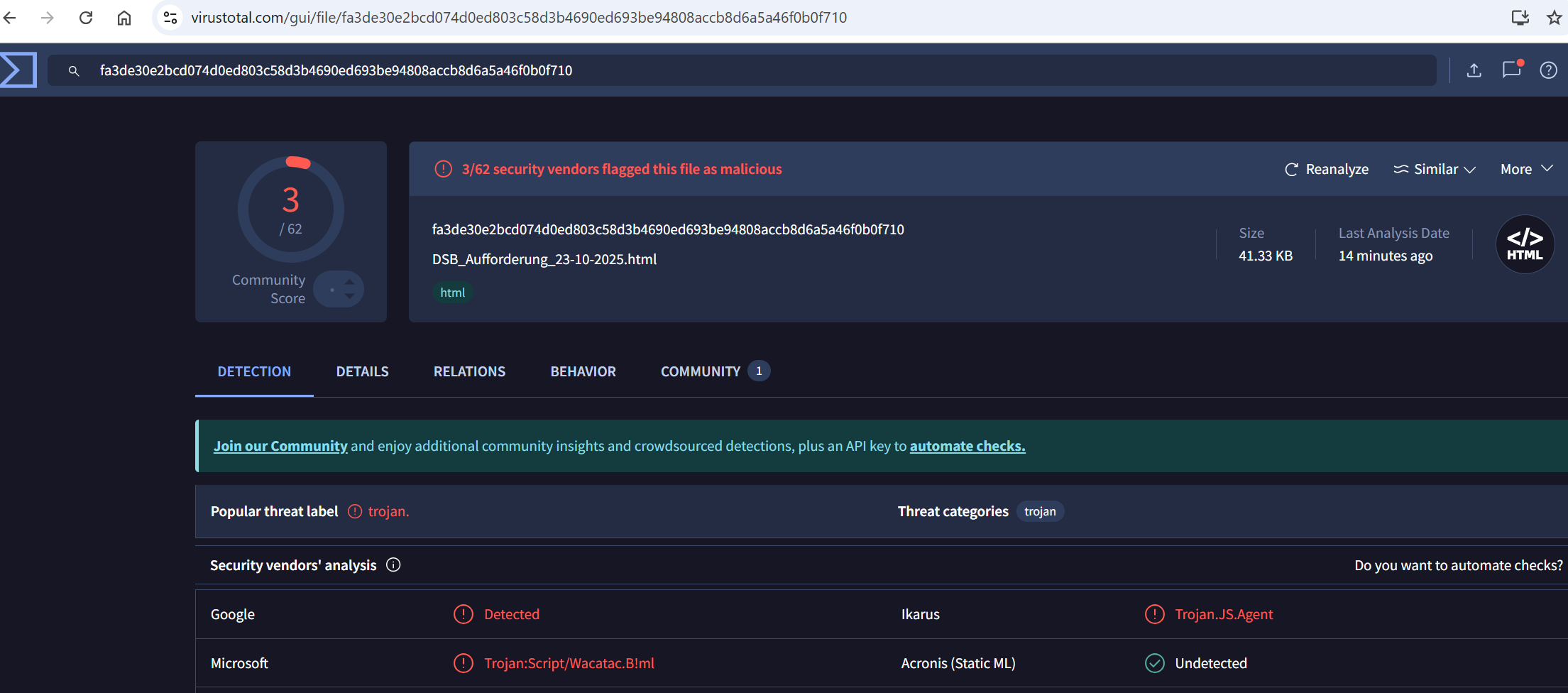Image resolution: width=1568 pixels, height=693 pixels.
Task: Open the browser home page
Action: coord(124,18)
